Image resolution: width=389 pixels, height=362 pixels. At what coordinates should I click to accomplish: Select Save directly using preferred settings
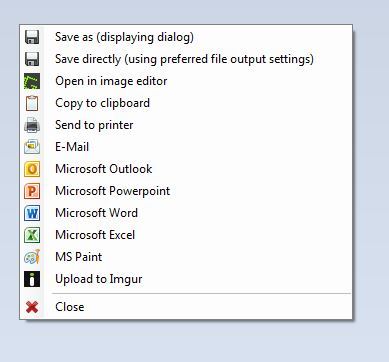pyautogui.click(x=184, y=59)
